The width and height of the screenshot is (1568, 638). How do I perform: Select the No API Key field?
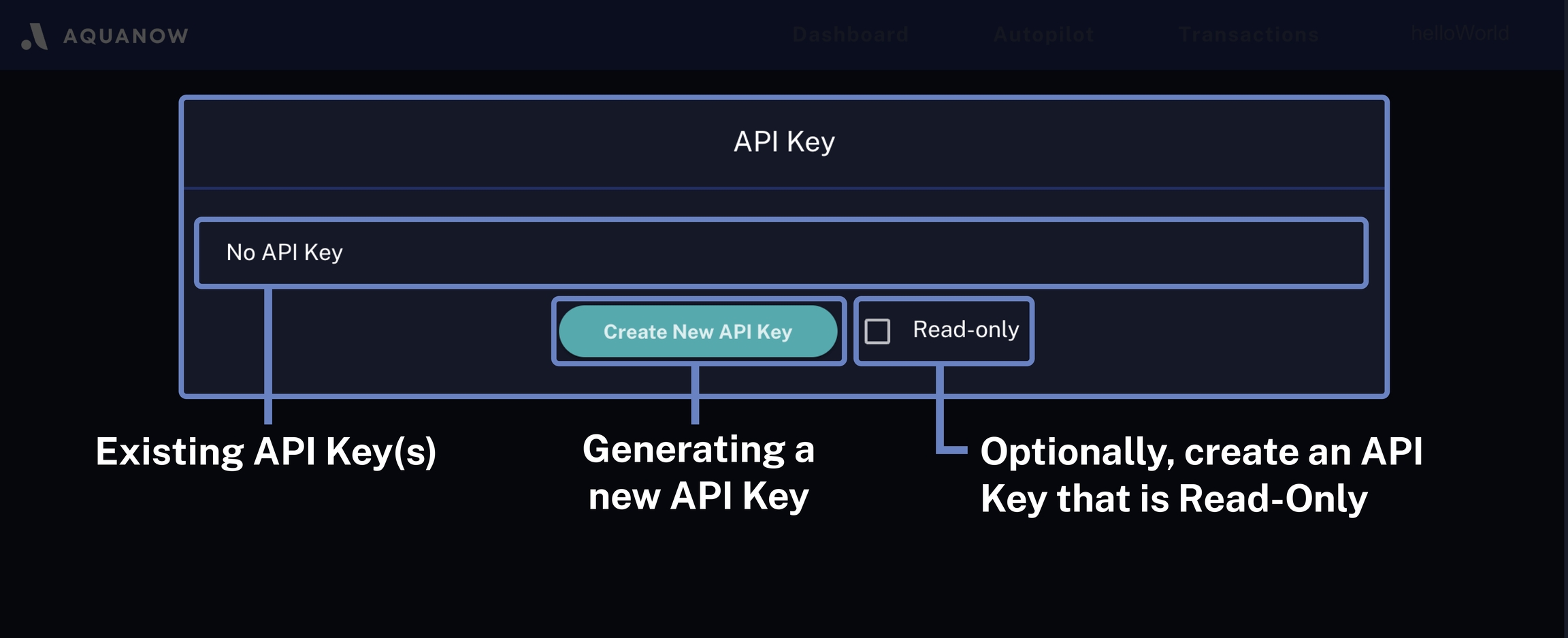pos(780,253)
